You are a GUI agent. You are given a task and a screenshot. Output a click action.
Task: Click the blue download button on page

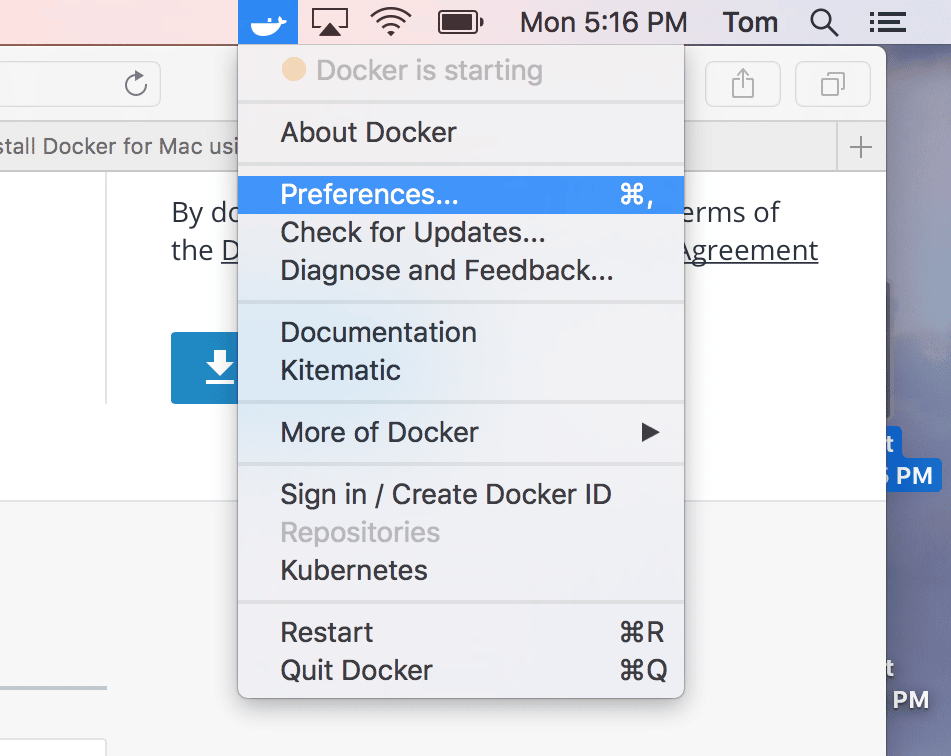pyautogui.click(x=204, y=368)
